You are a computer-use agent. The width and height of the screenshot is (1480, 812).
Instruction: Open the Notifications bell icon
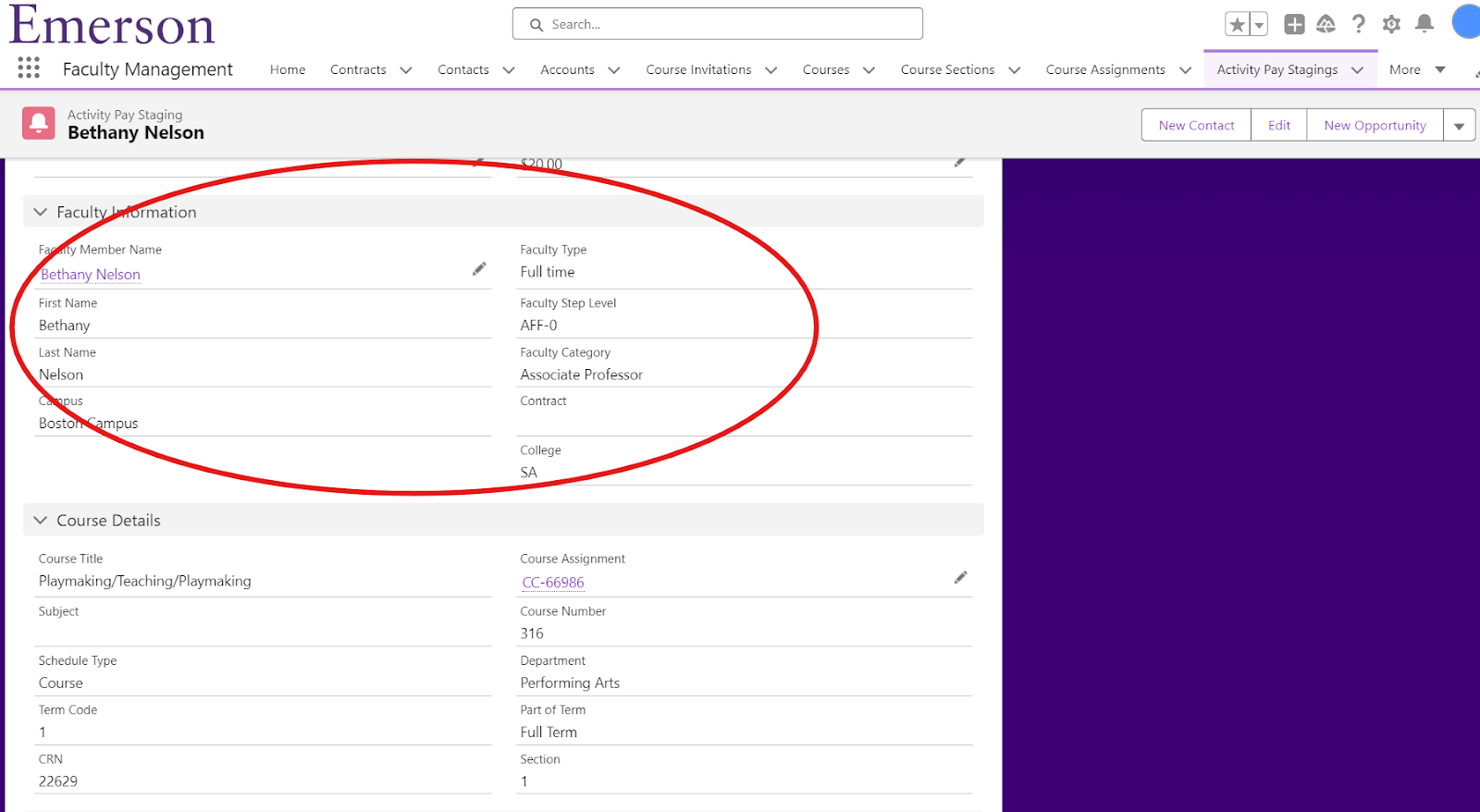(x=1424, y=24)
